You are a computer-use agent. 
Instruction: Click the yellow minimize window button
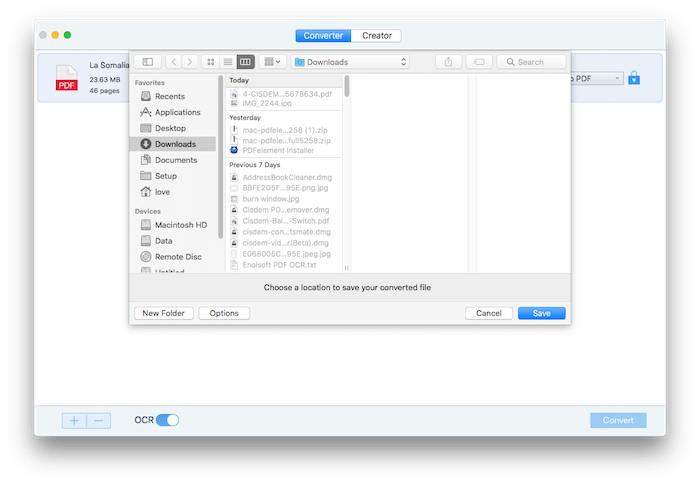(x=55, y=35)
